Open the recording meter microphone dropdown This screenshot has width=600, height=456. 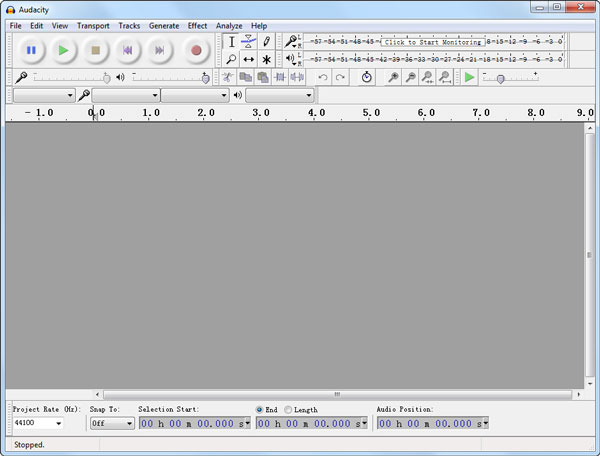[292, 41]
